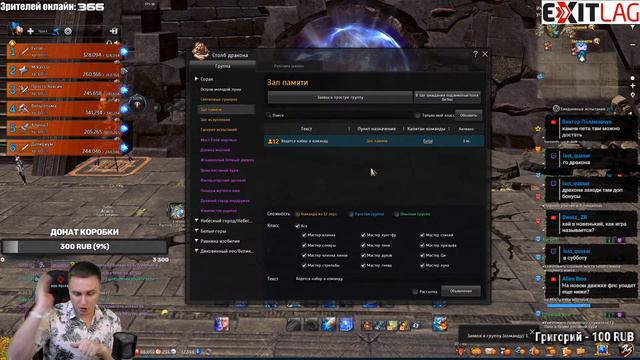Screen dimensions: 640x360
Task: Click the glowing blue skill icon on the hotbar
Action: (346, 325)
